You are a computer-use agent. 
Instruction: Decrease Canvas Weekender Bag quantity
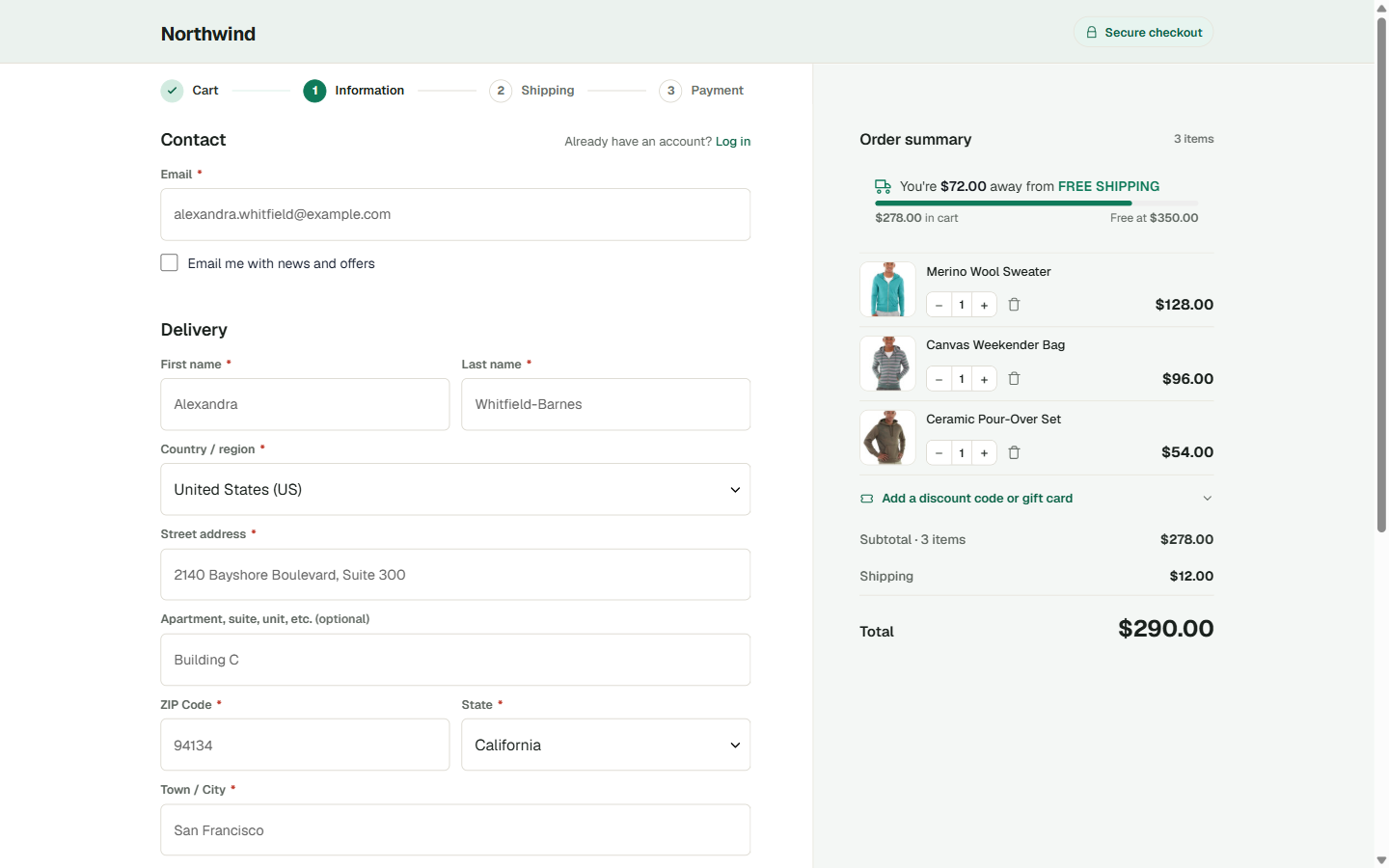point(939,379)
